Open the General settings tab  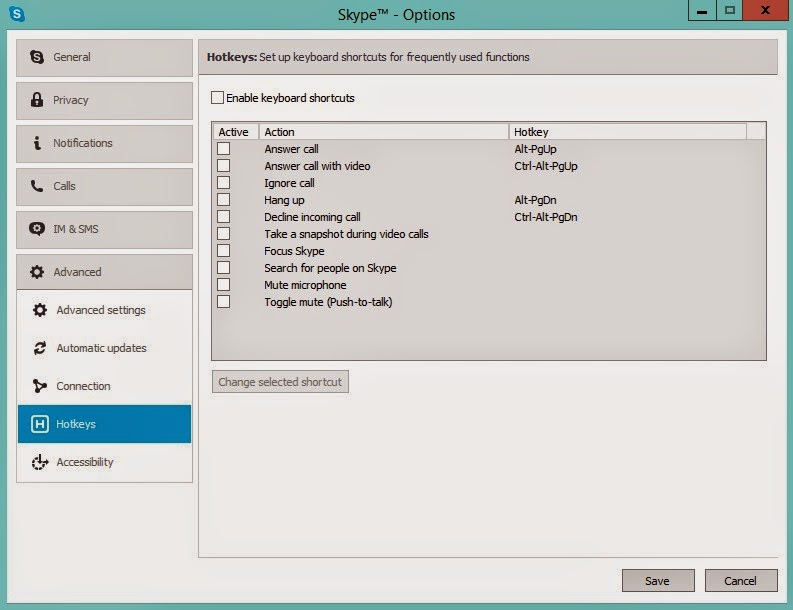click(x=105, y=58)
